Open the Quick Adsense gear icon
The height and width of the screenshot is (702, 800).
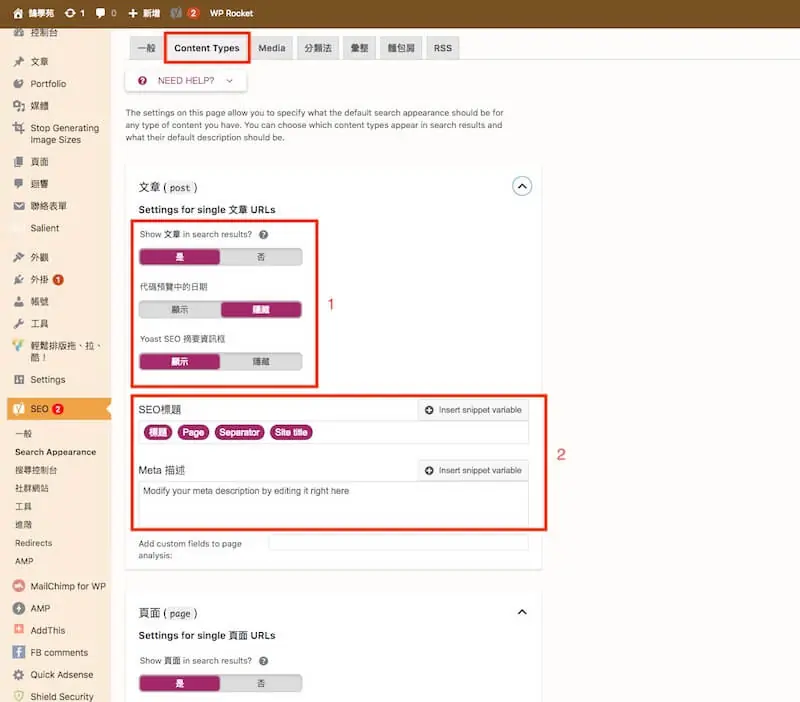pos(19,674)
